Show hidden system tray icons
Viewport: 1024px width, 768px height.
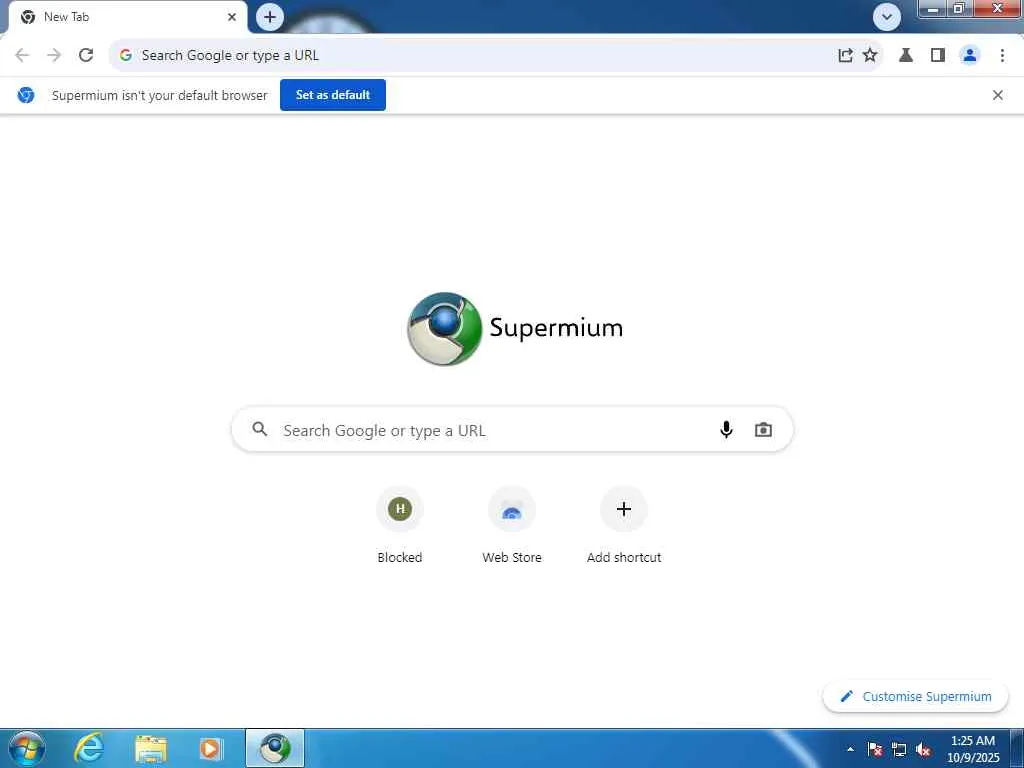click(x=850, y=749)
